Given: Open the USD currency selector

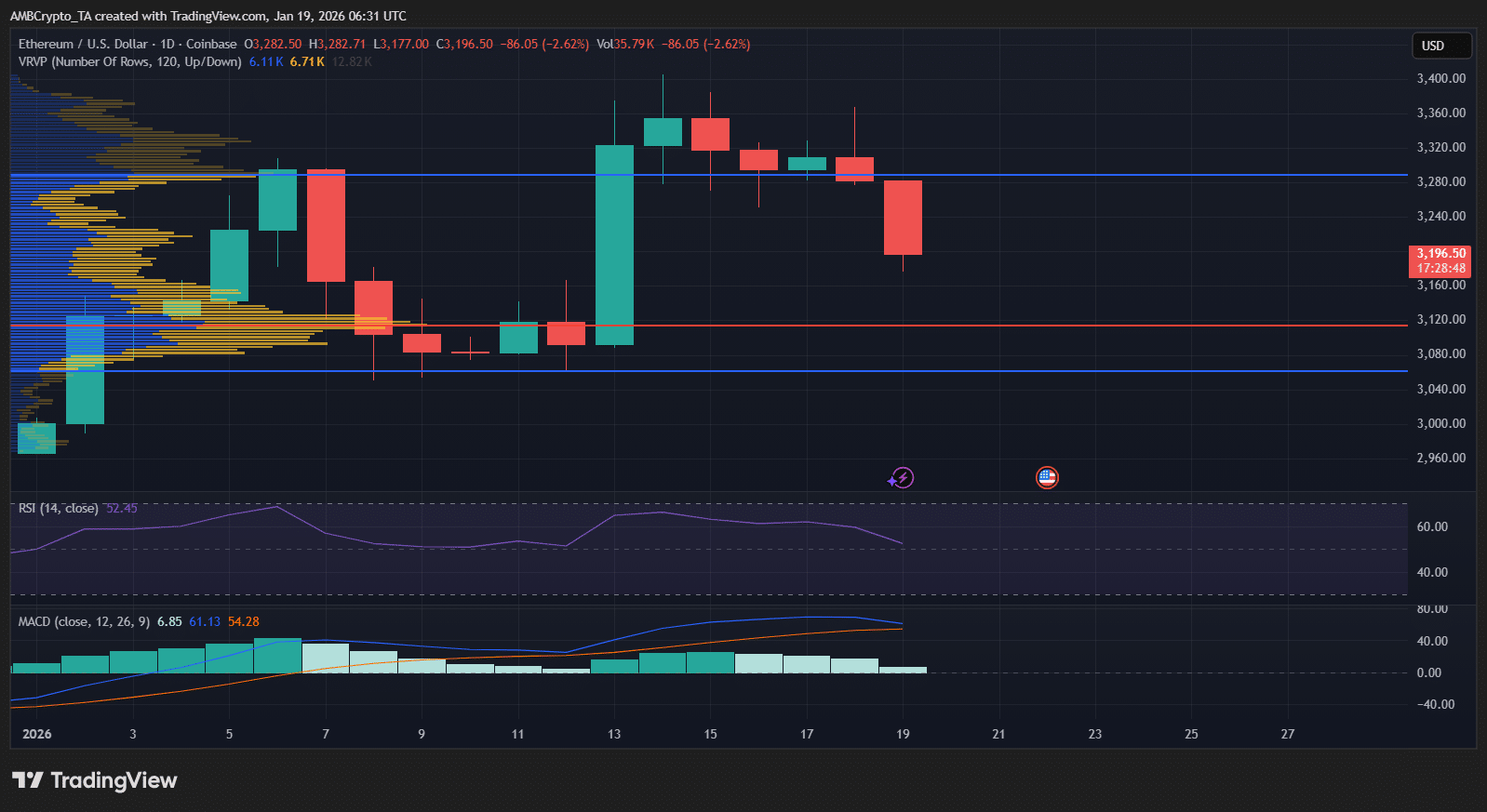Looking at the screenshot, I should [1441, 46].
